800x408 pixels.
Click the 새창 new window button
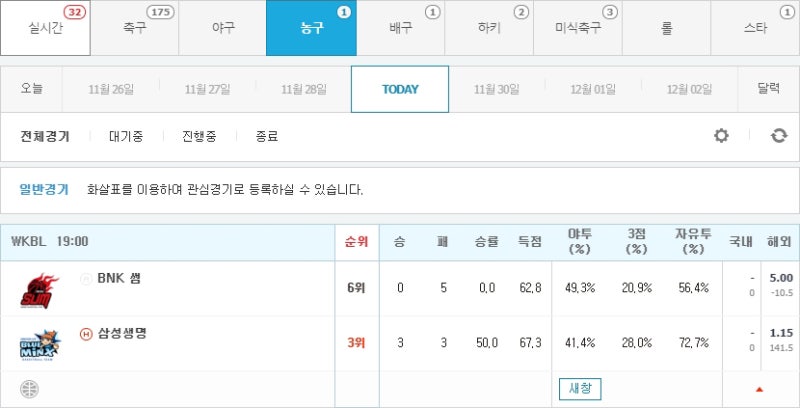[580, 388]
